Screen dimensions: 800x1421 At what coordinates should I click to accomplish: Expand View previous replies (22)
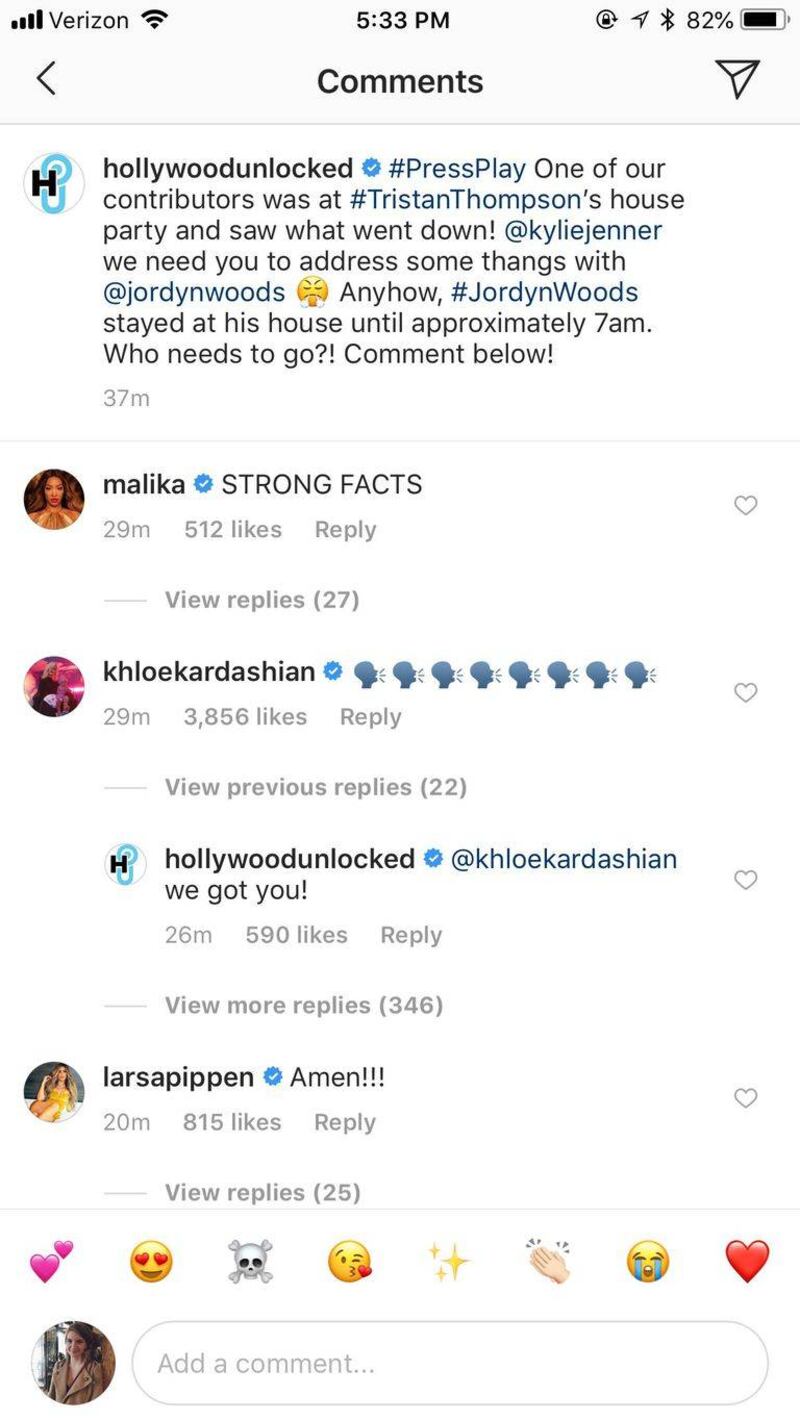[316, 787]
